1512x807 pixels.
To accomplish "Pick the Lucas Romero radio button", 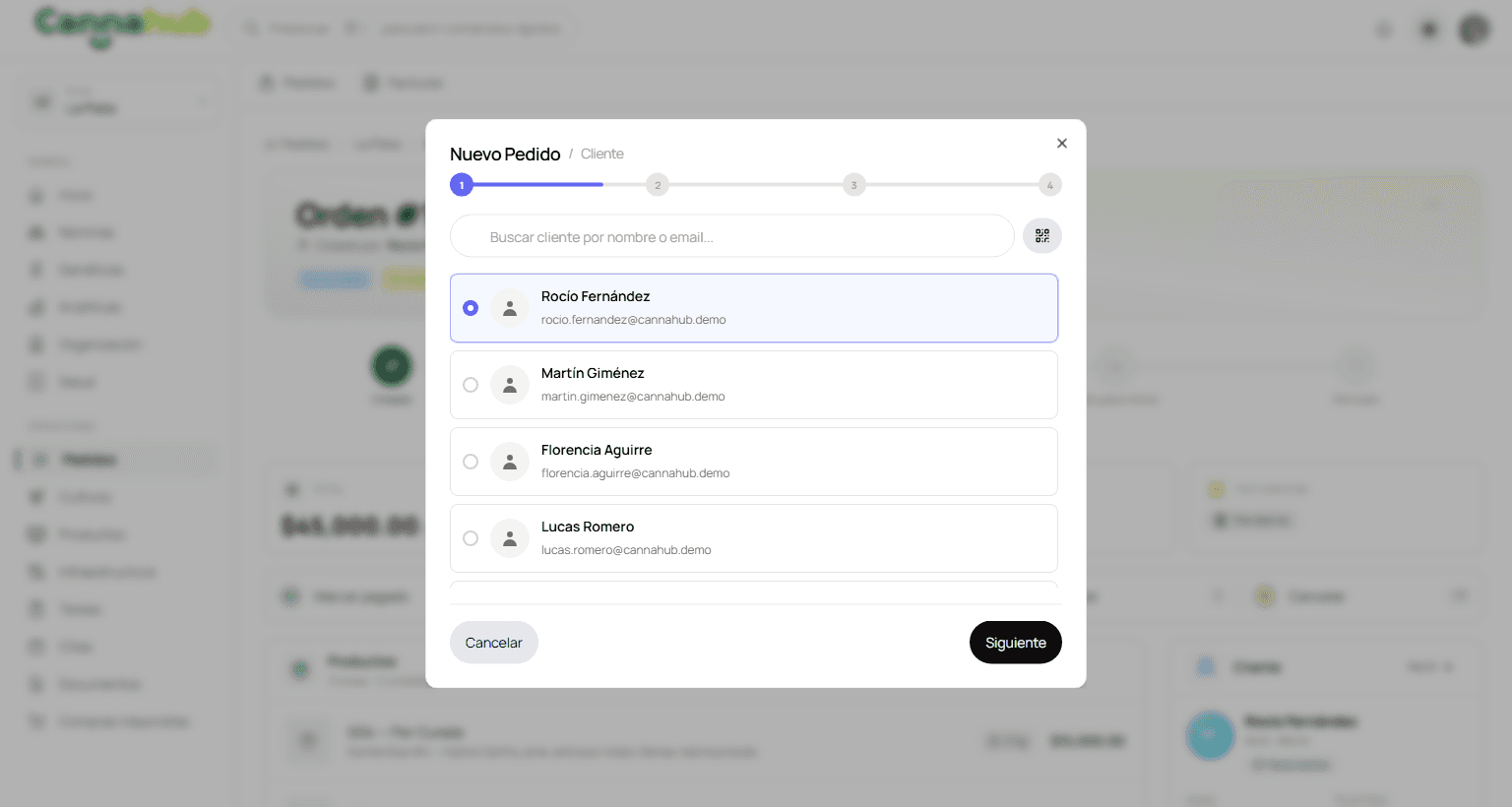I will [471, 538].
